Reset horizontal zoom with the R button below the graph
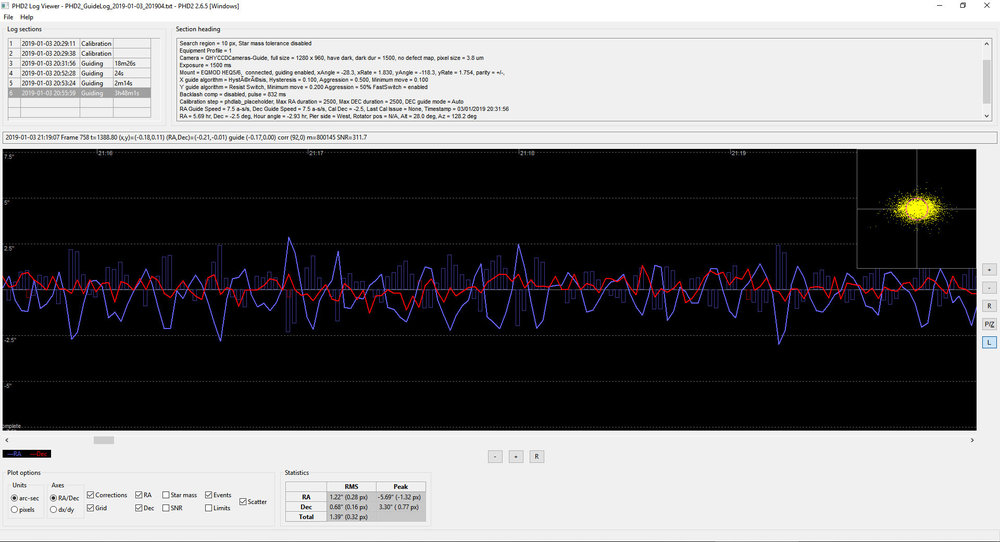The width and height of the screenshot is (1000, 542). (x=536, y=457)
